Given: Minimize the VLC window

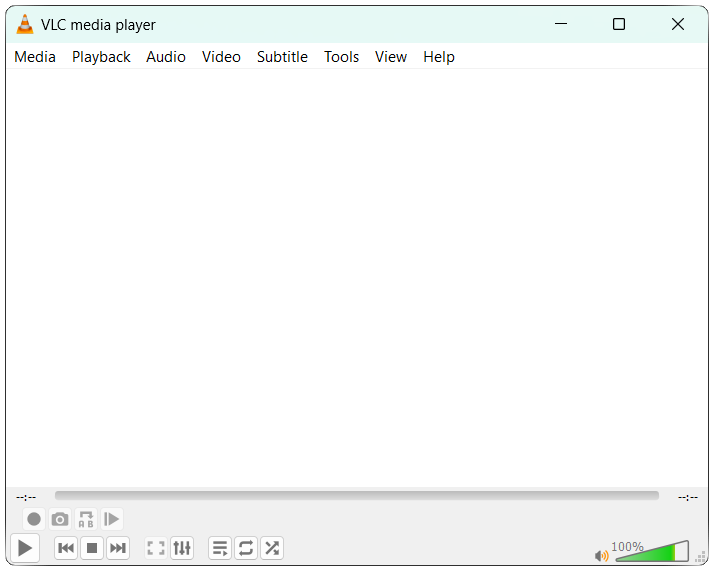Looking at the screenshot, I should [561, 24].
